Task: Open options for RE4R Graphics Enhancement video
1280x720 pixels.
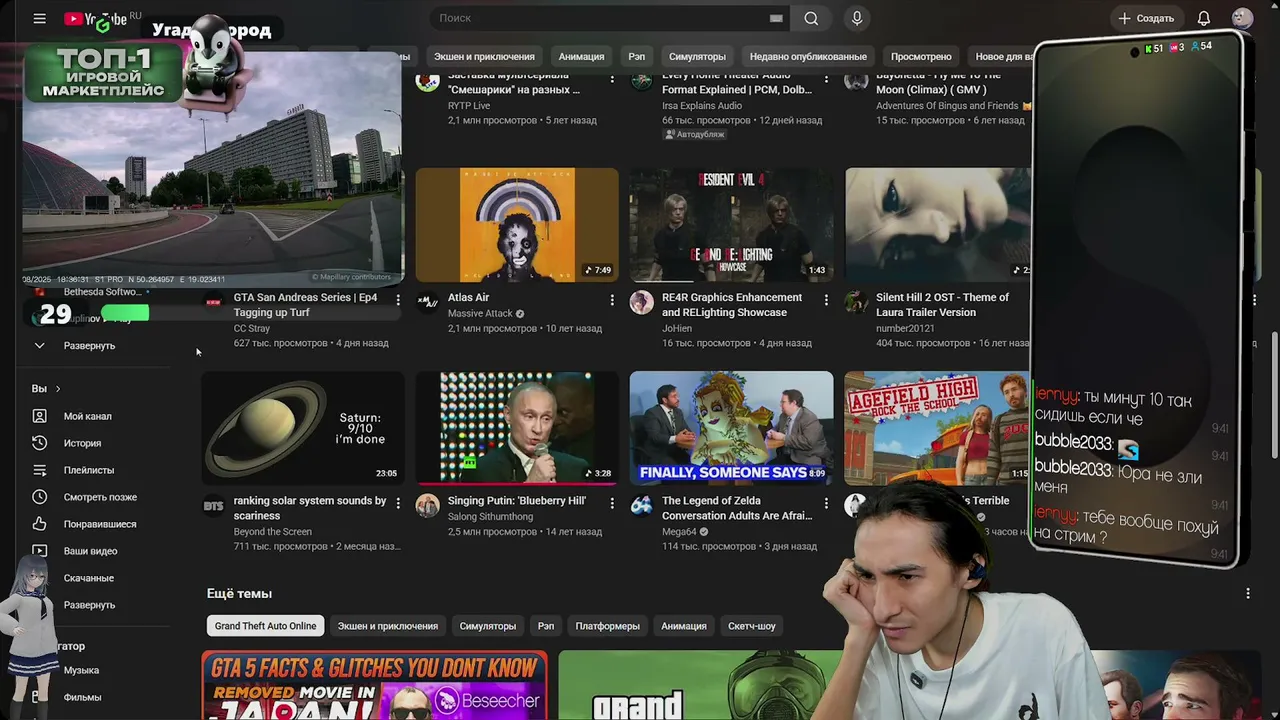Action: [x=826, y=300]
